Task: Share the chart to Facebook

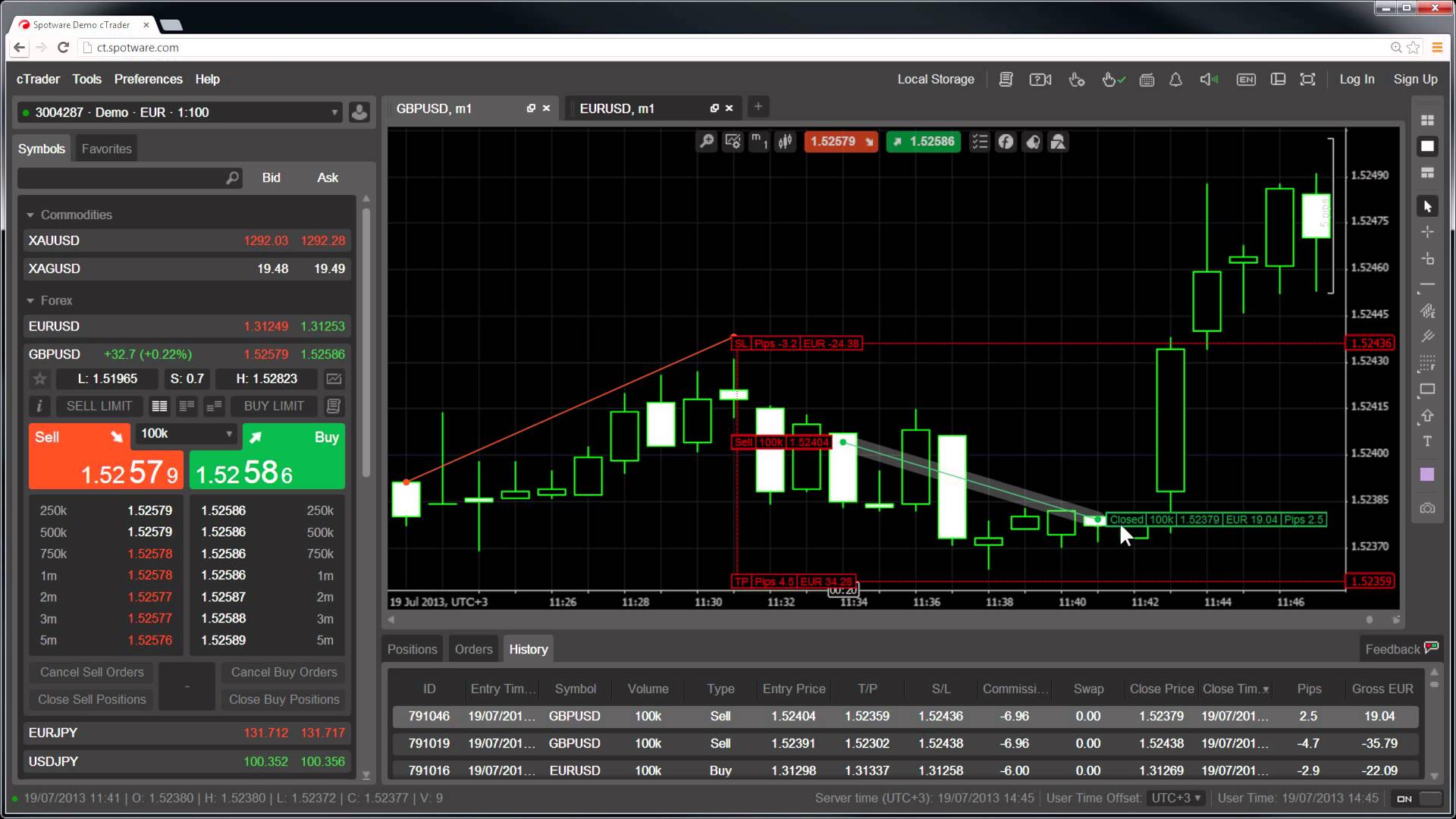Action: coord(1006,142)
